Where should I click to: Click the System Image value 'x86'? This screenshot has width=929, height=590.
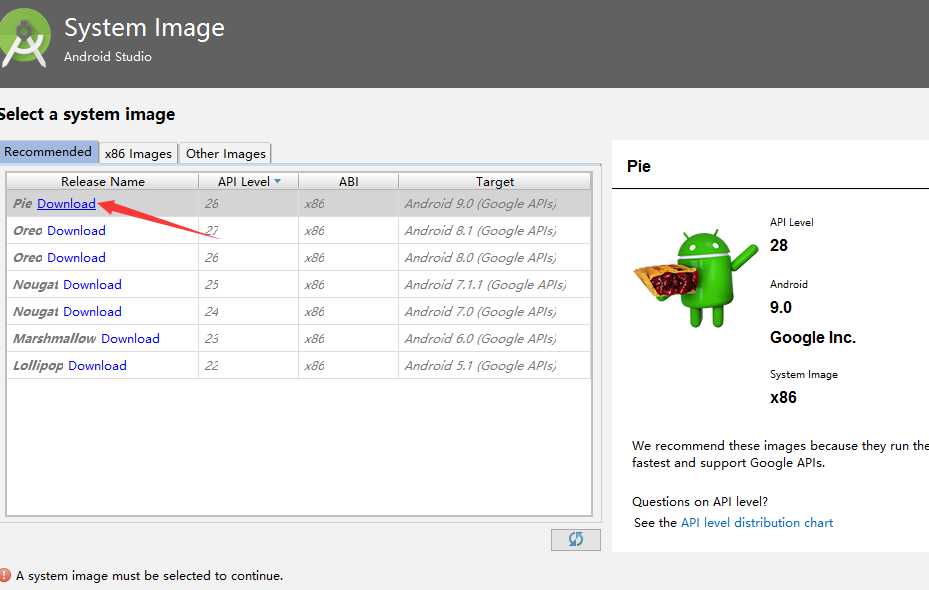[783, 397]
